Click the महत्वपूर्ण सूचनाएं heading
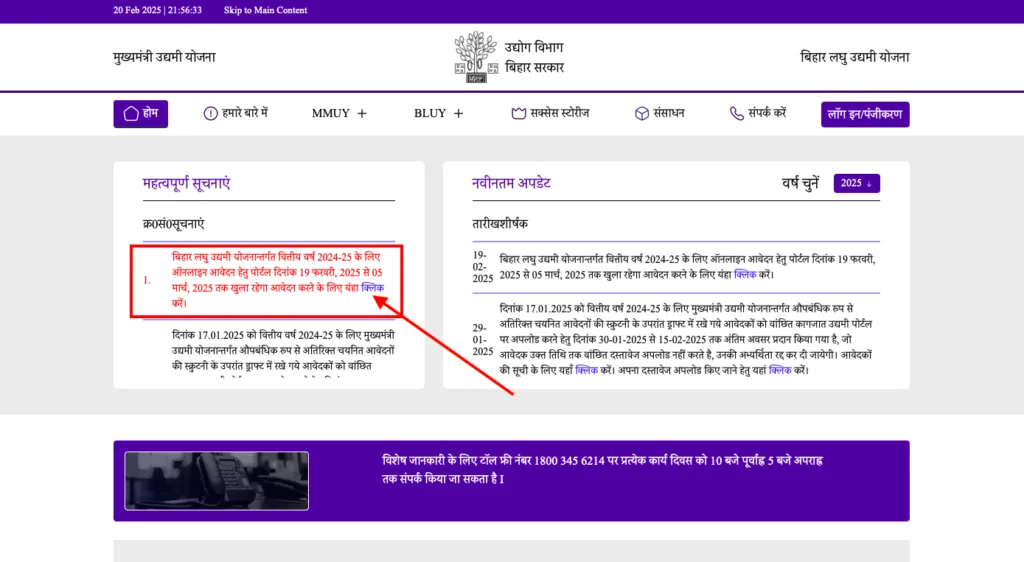Image resolution: width=1024 pixels, height=562 pixels. coord(187,183)
